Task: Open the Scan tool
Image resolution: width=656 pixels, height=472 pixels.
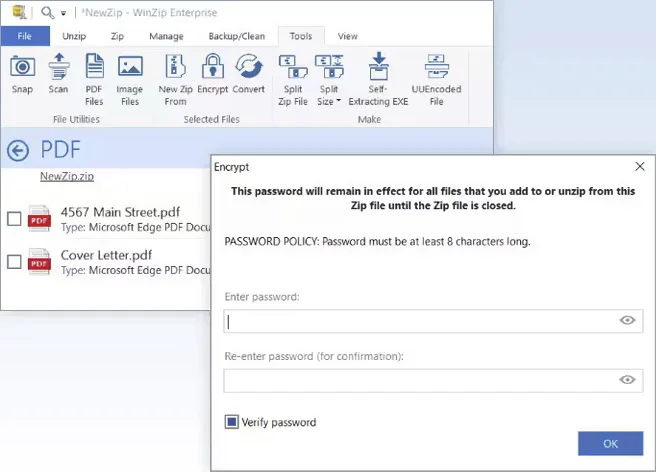Action: tap(58, 74)
